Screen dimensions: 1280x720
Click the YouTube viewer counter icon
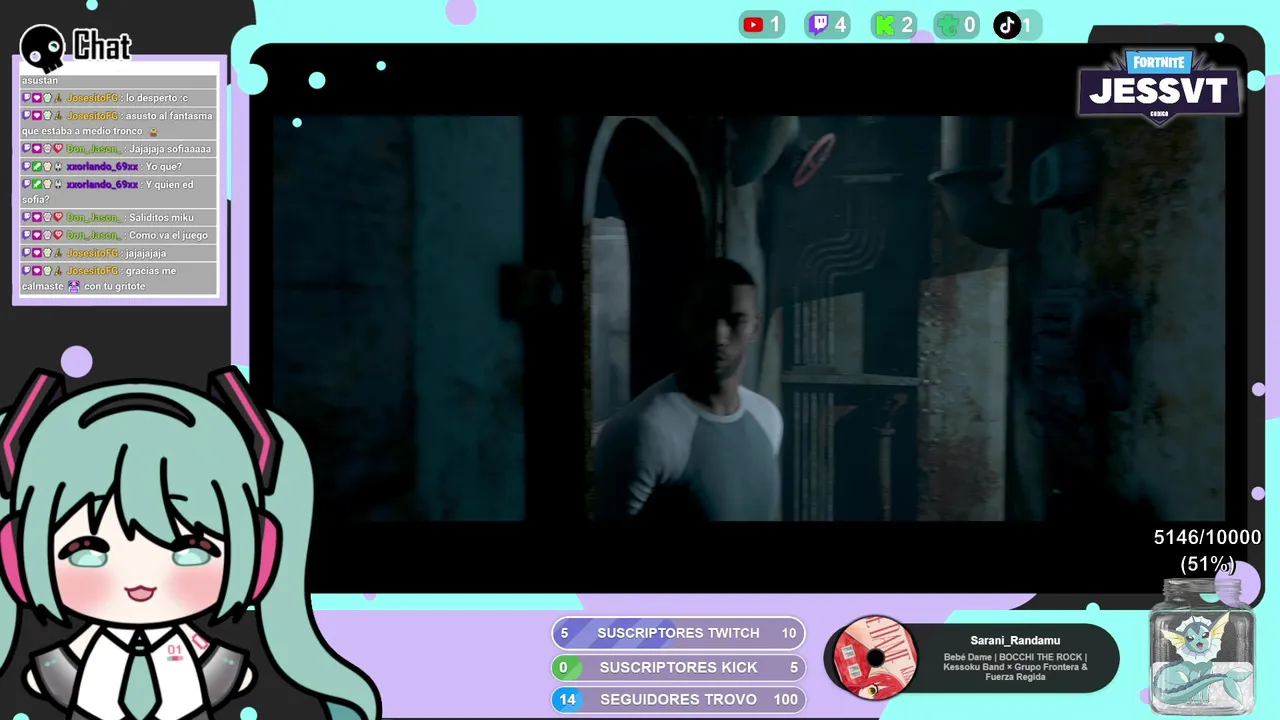[753, 25]
